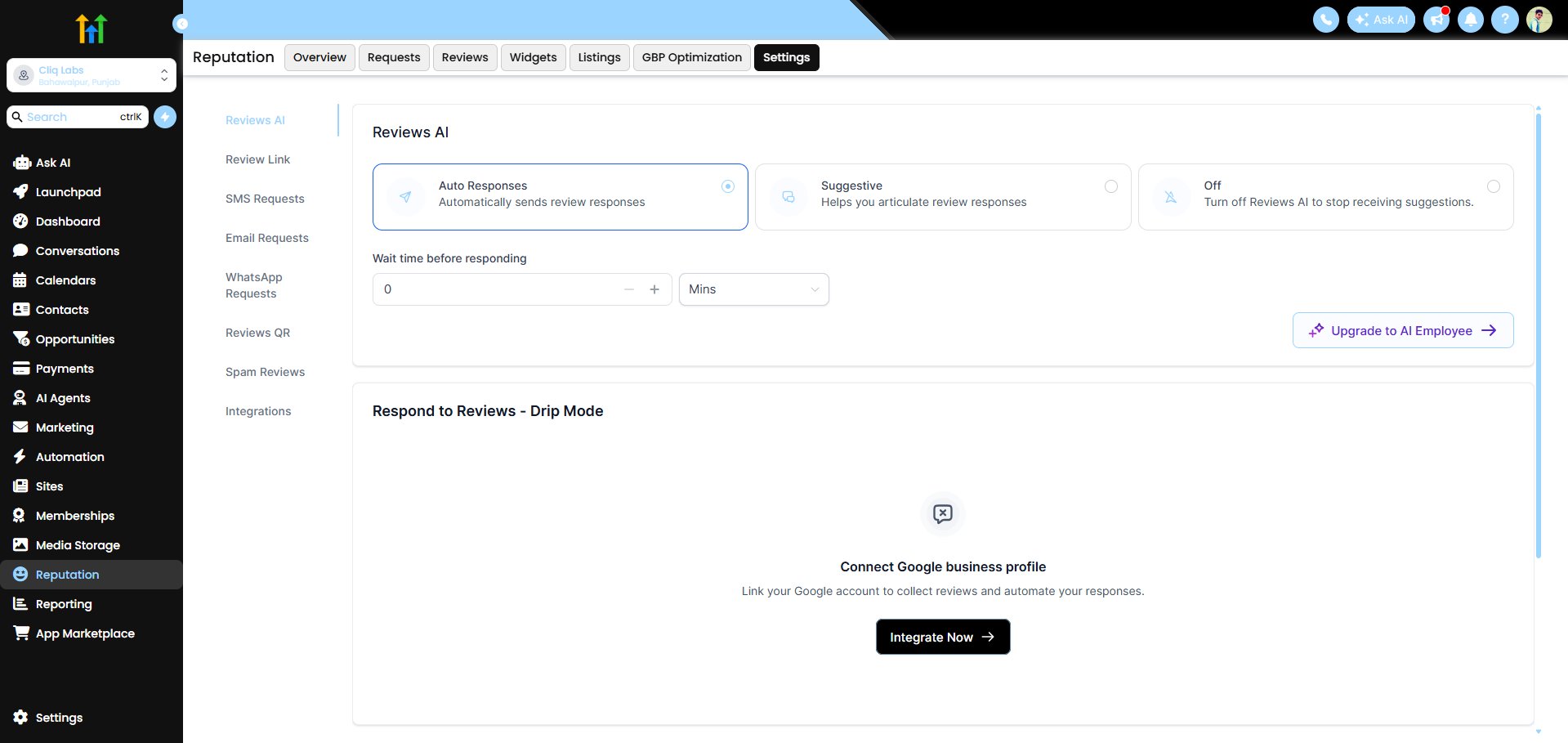Switch to the Widgets tab
The image size is (1568, 743).
[x=533, y=57]
